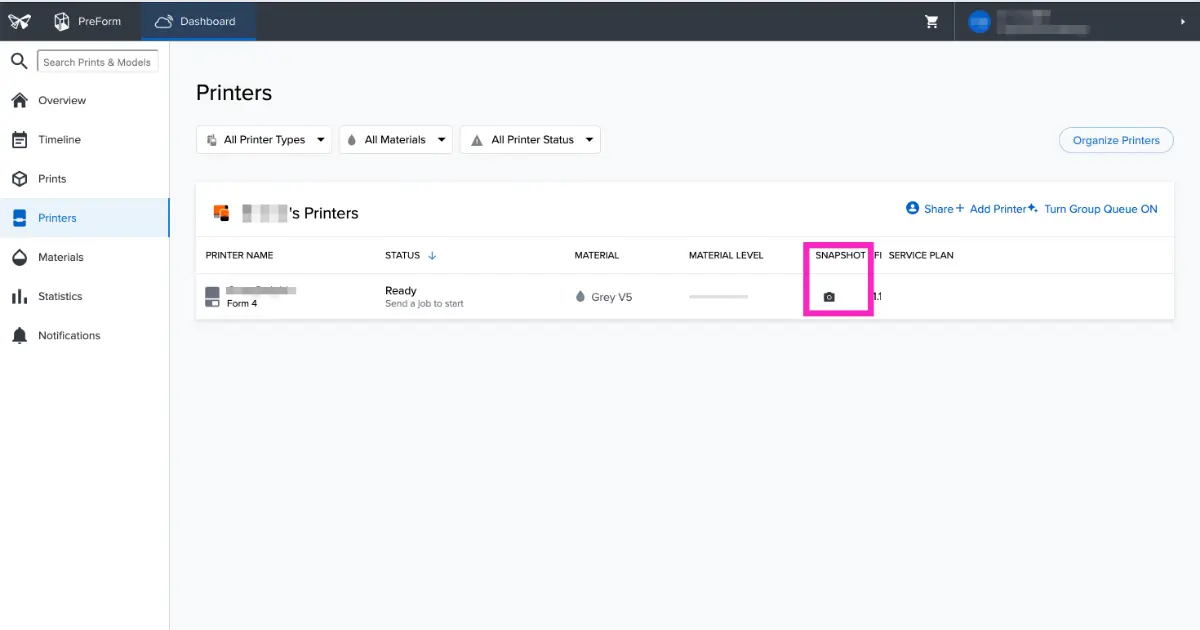The width and height of the screenshot is (1200, 630).
Task: Turn Group Queue ON
Action: coord(1092,209)
